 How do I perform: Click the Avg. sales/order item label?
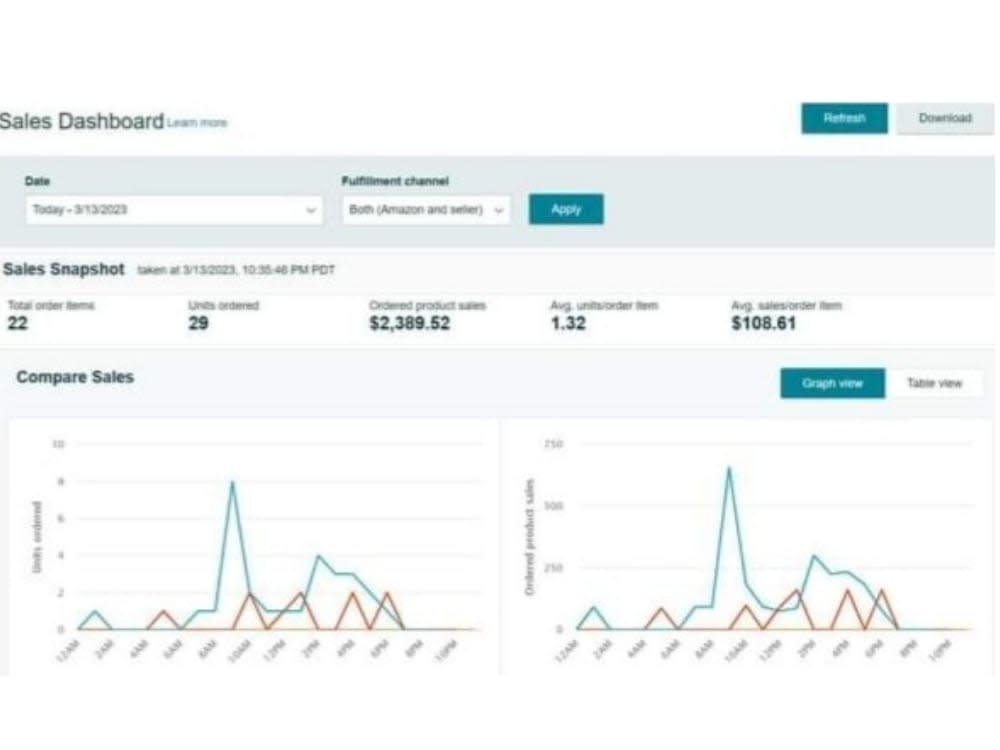point(786,305)
